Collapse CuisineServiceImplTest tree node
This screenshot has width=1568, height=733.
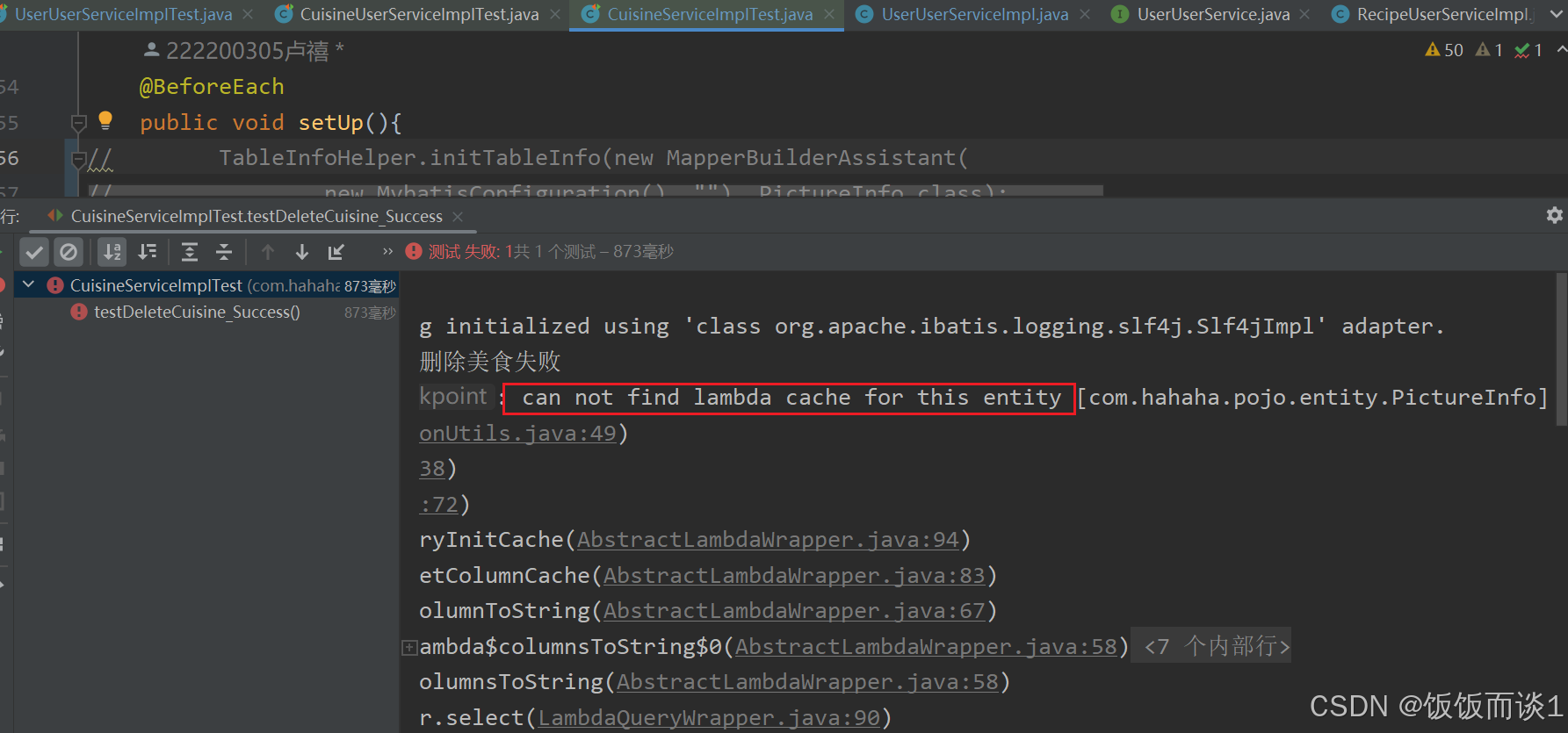28,284
